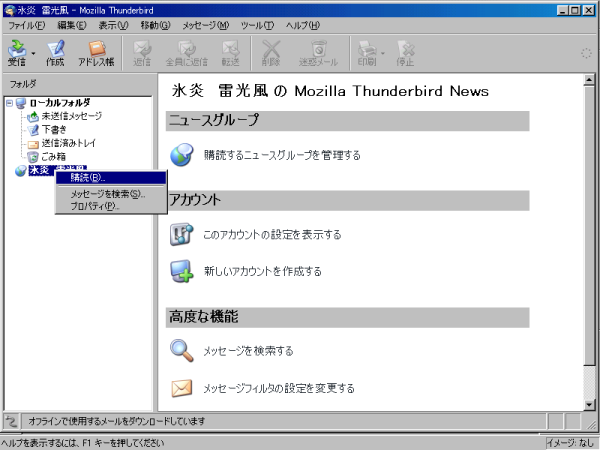Select the ローカルフォルダ folder
This screenshot has height=450, width=600.
tap(60, 103)
